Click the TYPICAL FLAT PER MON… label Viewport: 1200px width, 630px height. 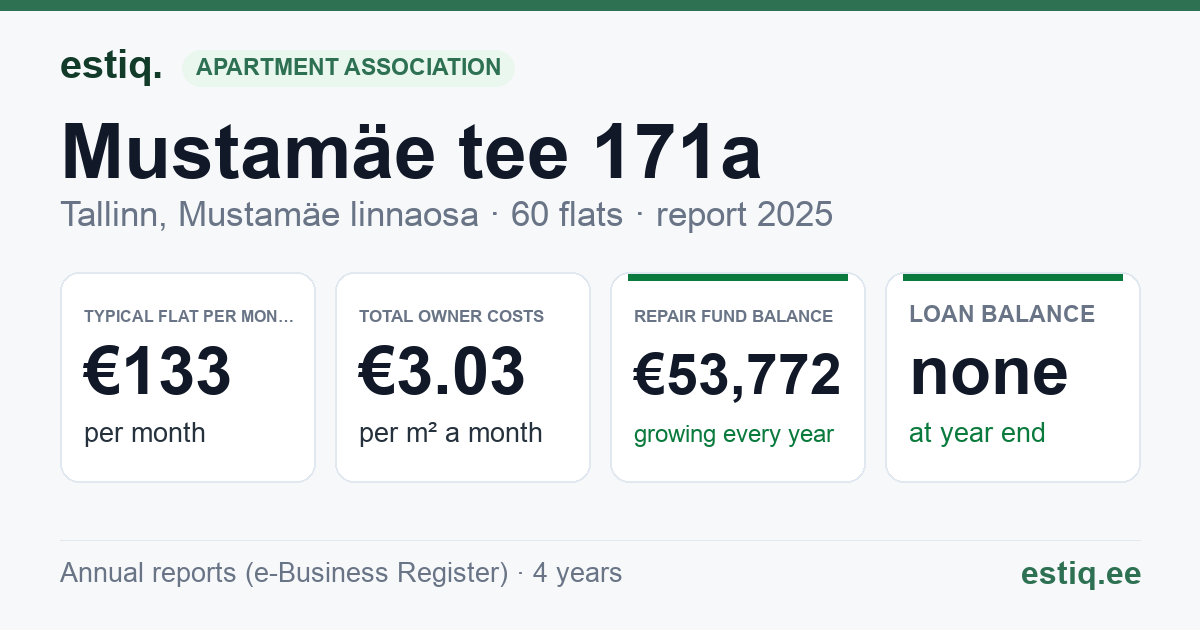pyautogui.click(x=189, y=317)
